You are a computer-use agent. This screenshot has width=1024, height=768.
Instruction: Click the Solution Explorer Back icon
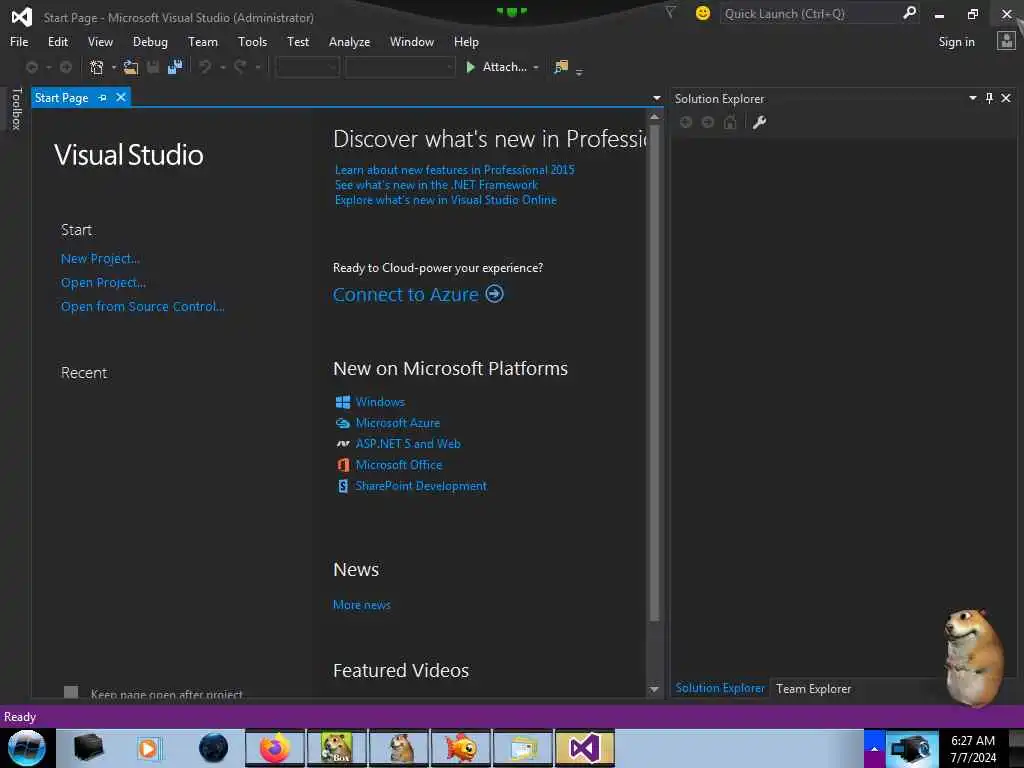pyautogui.click(x=686, y=122)
